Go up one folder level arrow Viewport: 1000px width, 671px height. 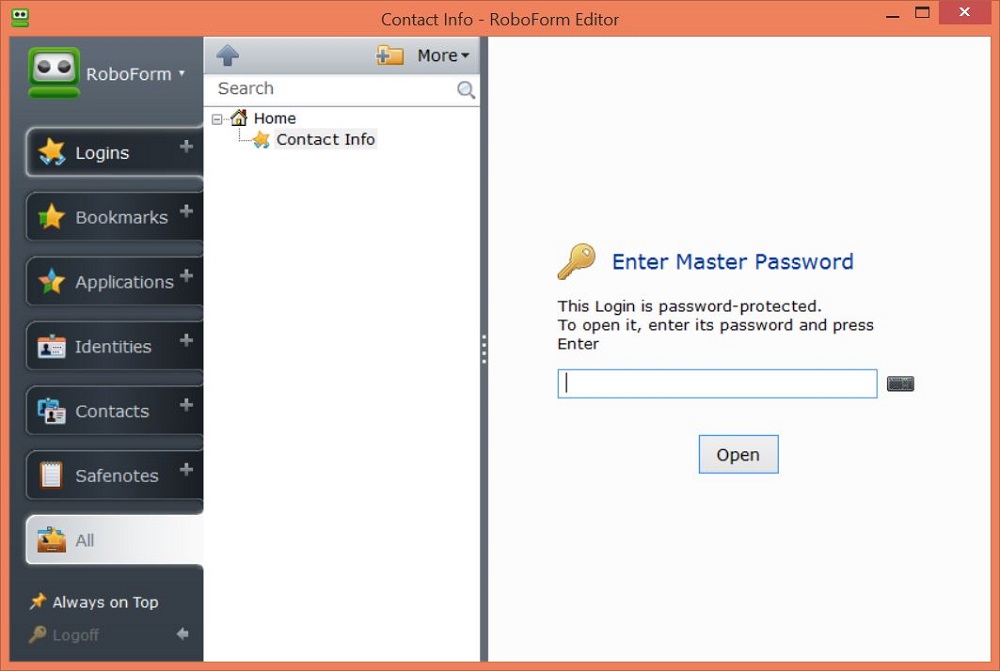[228, 55]
